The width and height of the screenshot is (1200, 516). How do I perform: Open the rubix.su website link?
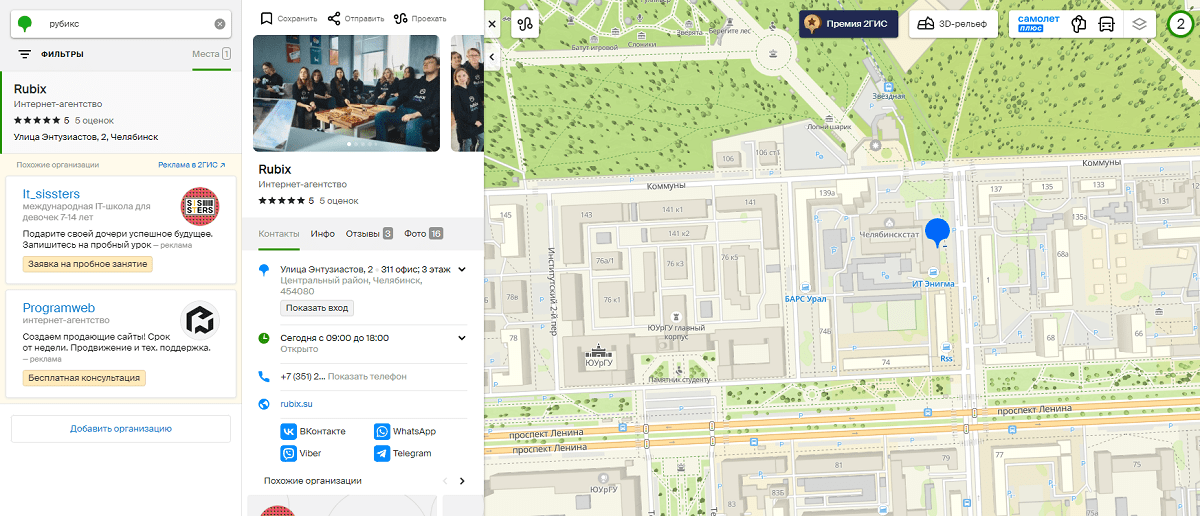(296, 404)
